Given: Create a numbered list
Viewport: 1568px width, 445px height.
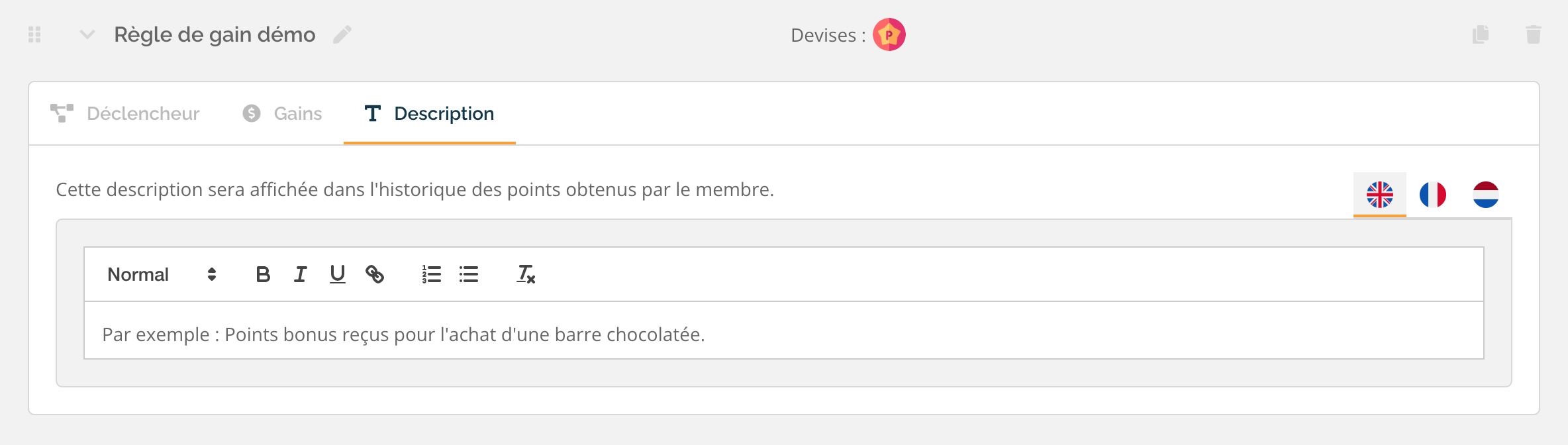Looking at the screenshot, I should (432, 274).
